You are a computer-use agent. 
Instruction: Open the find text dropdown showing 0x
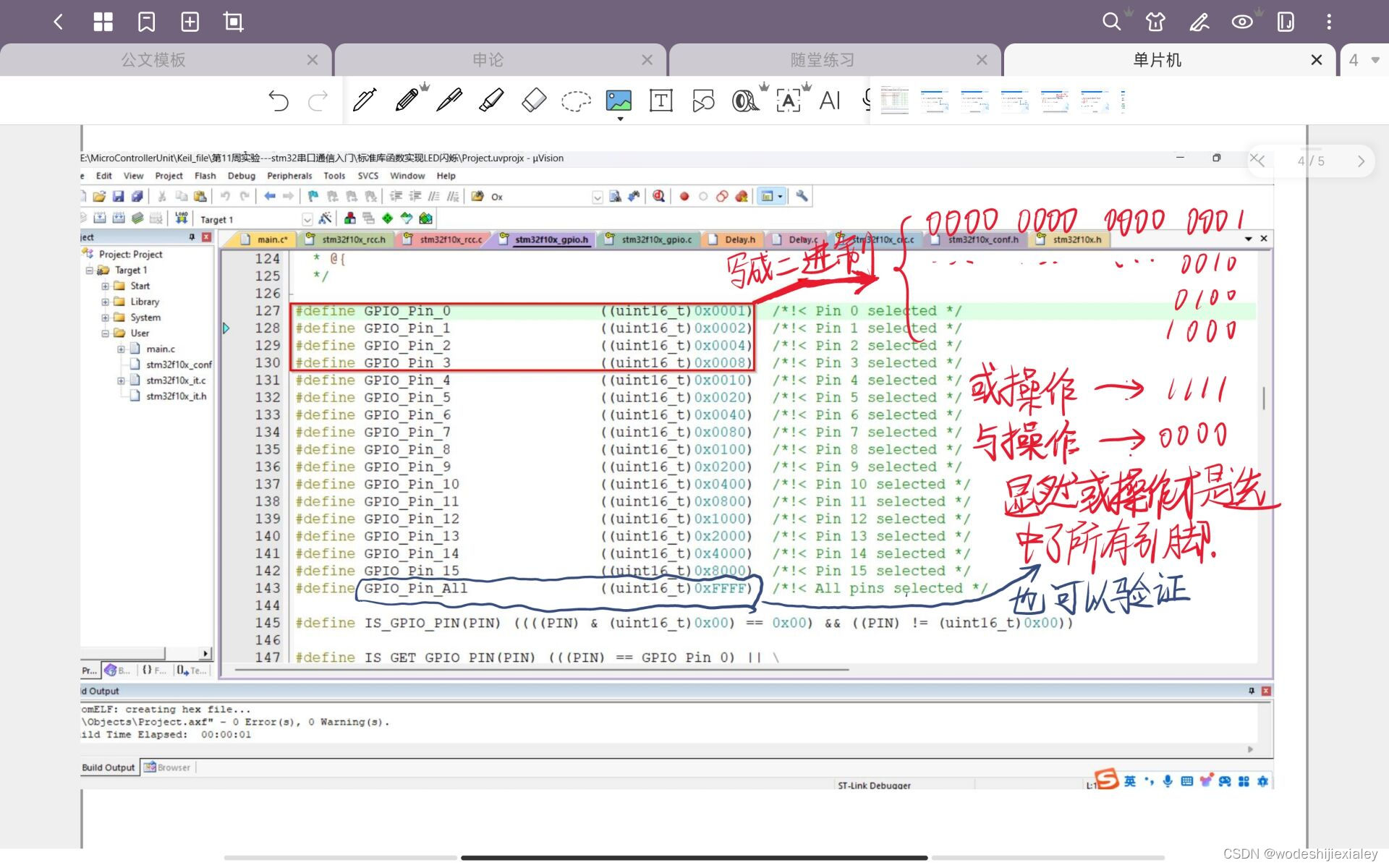(598, 197)
